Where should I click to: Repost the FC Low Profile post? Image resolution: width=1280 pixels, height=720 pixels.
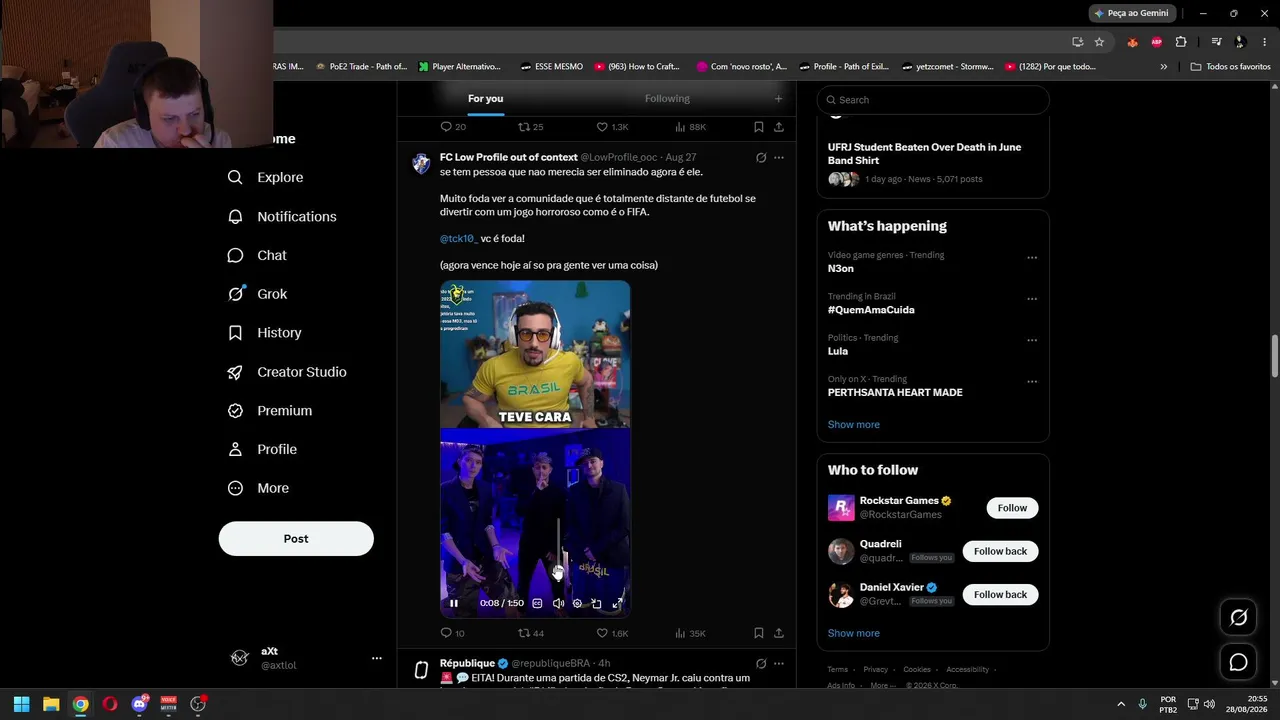pyautogui.click(x=531, y=633)
